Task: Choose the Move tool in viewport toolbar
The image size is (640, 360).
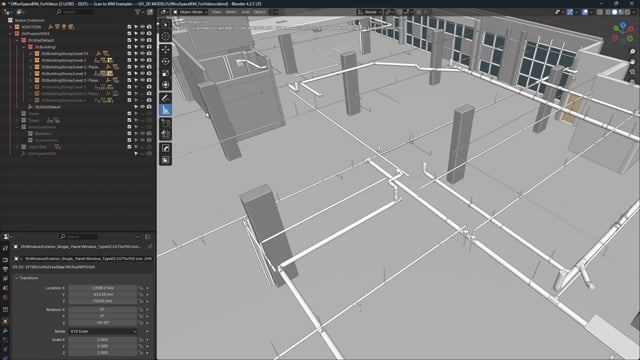Action: pyautogui.click(x=165, y=50)
